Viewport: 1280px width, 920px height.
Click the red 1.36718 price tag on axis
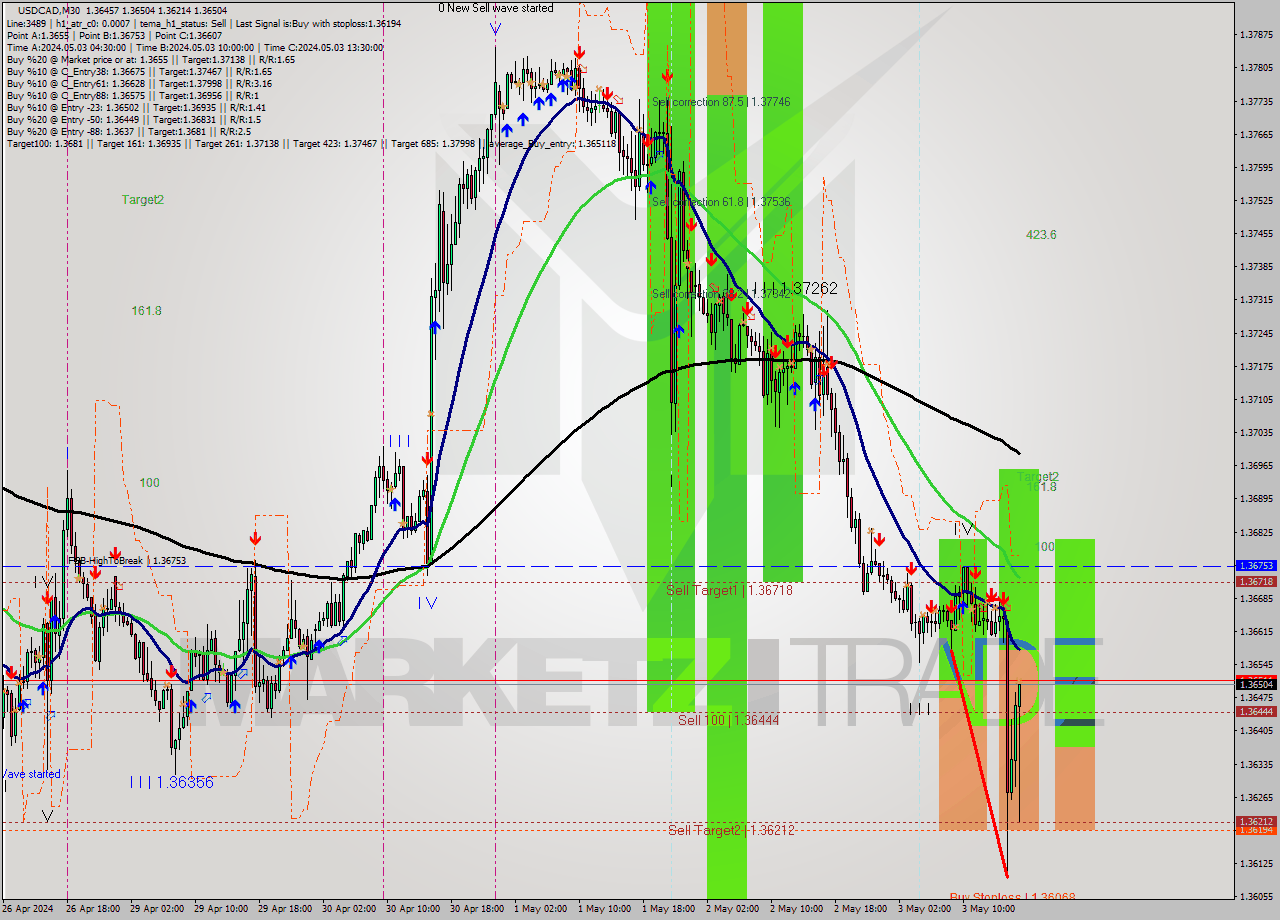tap(1255, 581)
